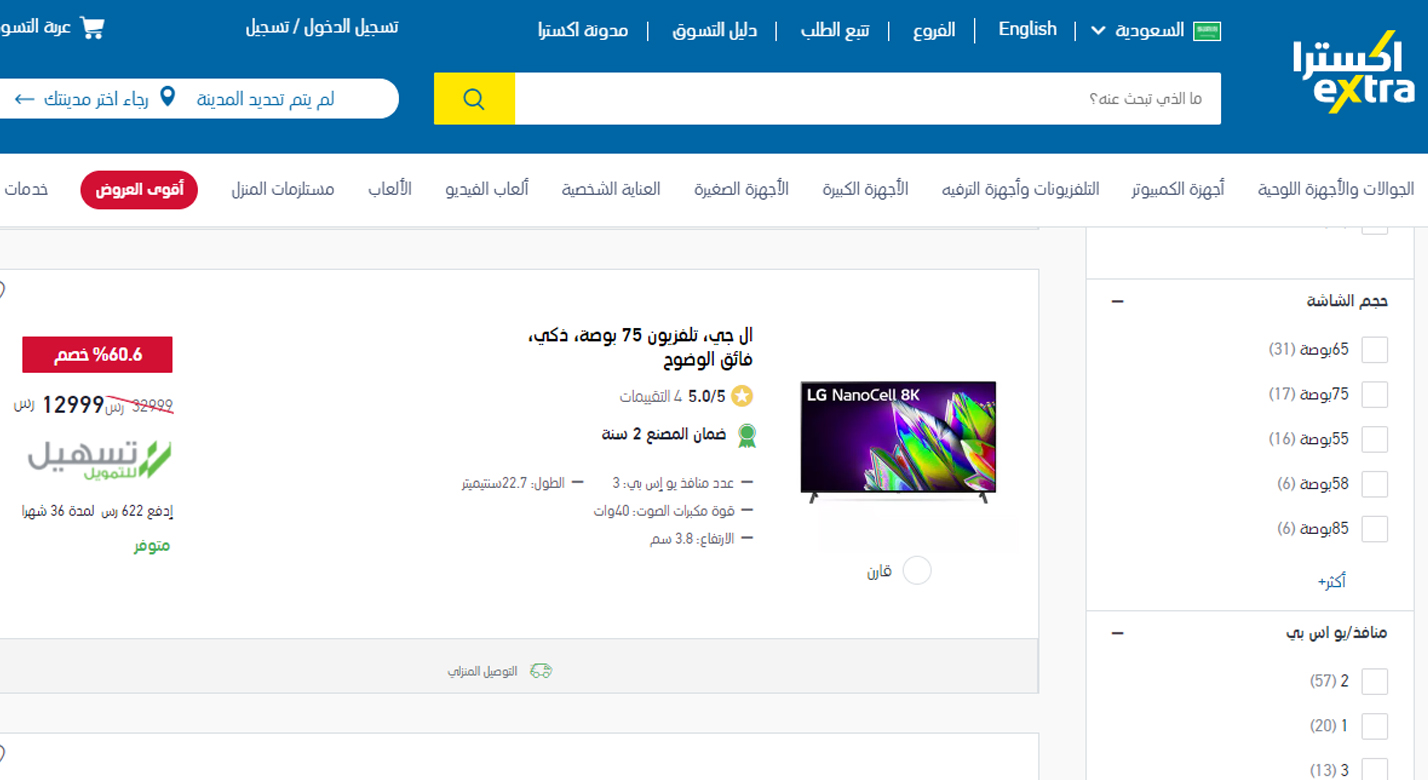Click the متوفر availability status
This screenshot has width=1428, height=780.
(x=153, y=546)
